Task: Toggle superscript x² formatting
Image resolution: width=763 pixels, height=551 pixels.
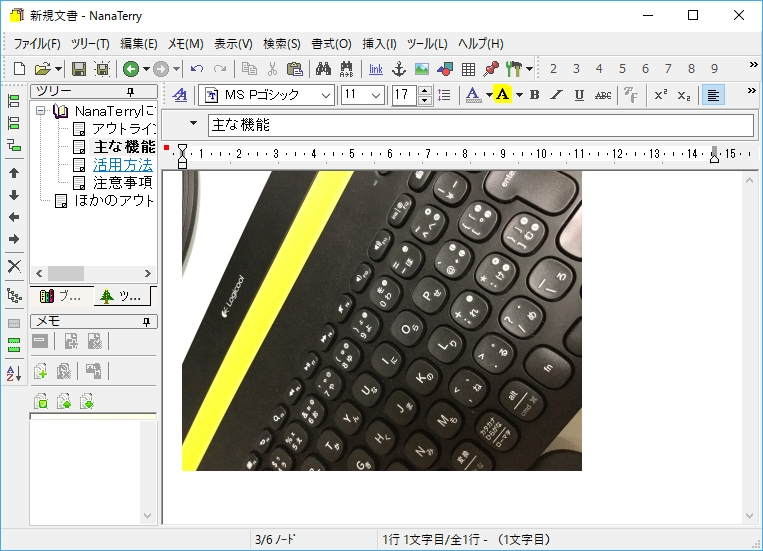Action: pyautogui.click(x=660, y=94)
